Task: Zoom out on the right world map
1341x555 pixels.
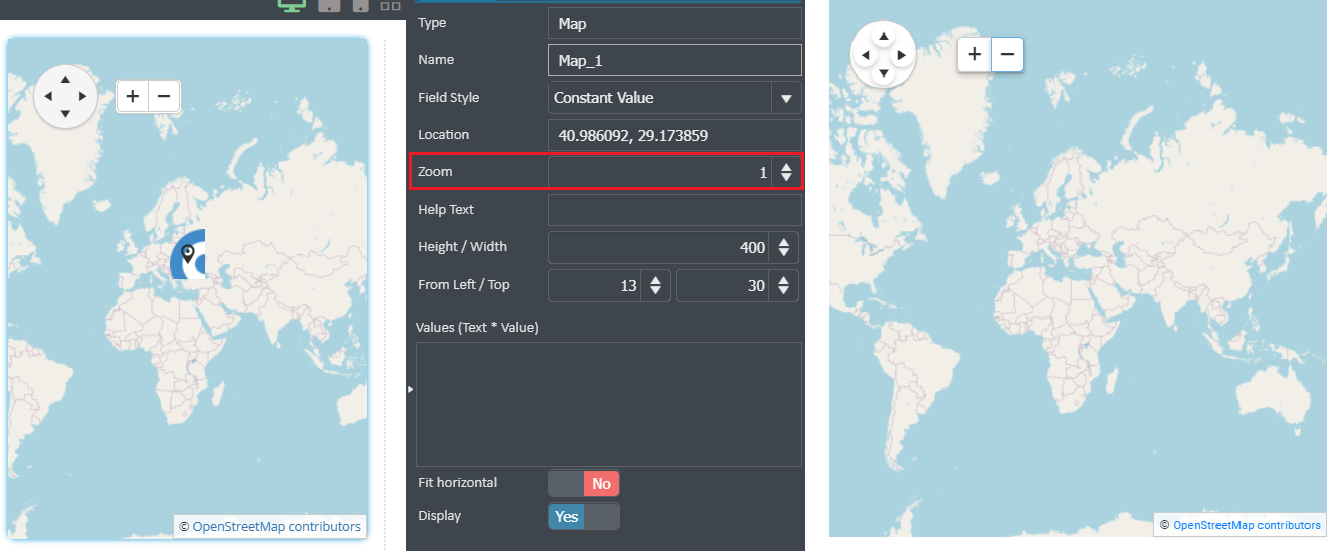Action: (x=1007, y=54)
